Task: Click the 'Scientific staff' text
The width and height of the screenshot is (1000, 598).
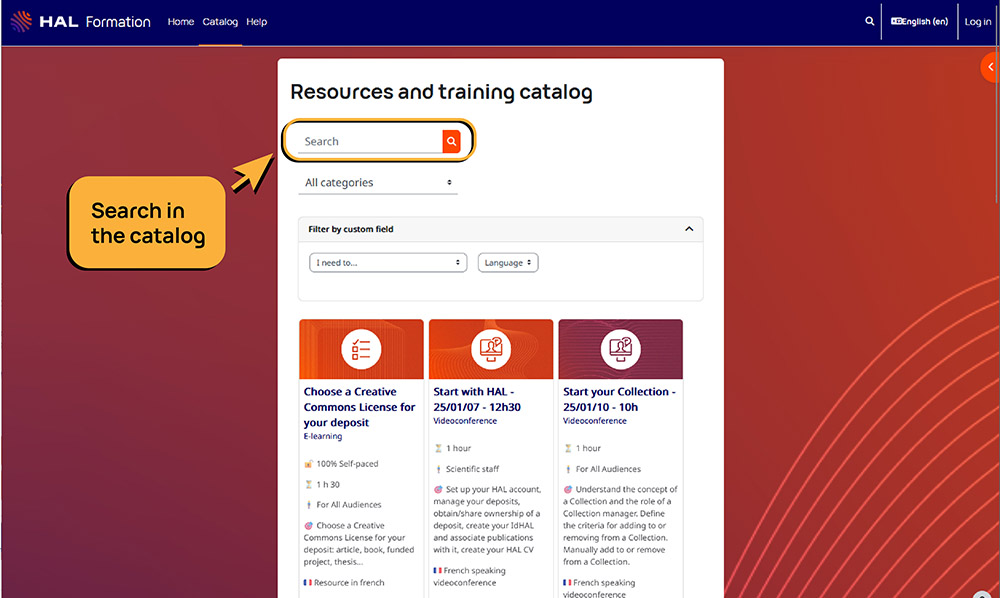Action: pyautogui.click(x=472, y=469)
